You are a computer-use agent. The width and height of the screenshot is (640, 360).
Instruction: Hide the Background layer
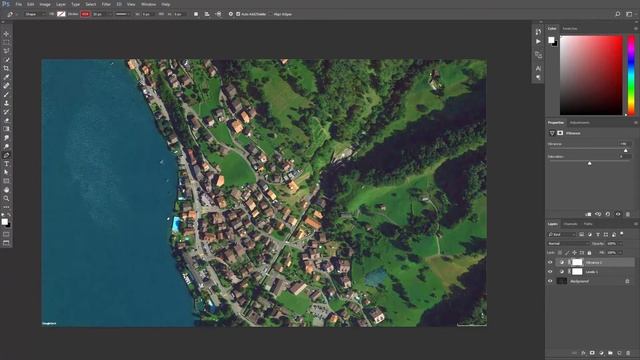pos(550,281)
